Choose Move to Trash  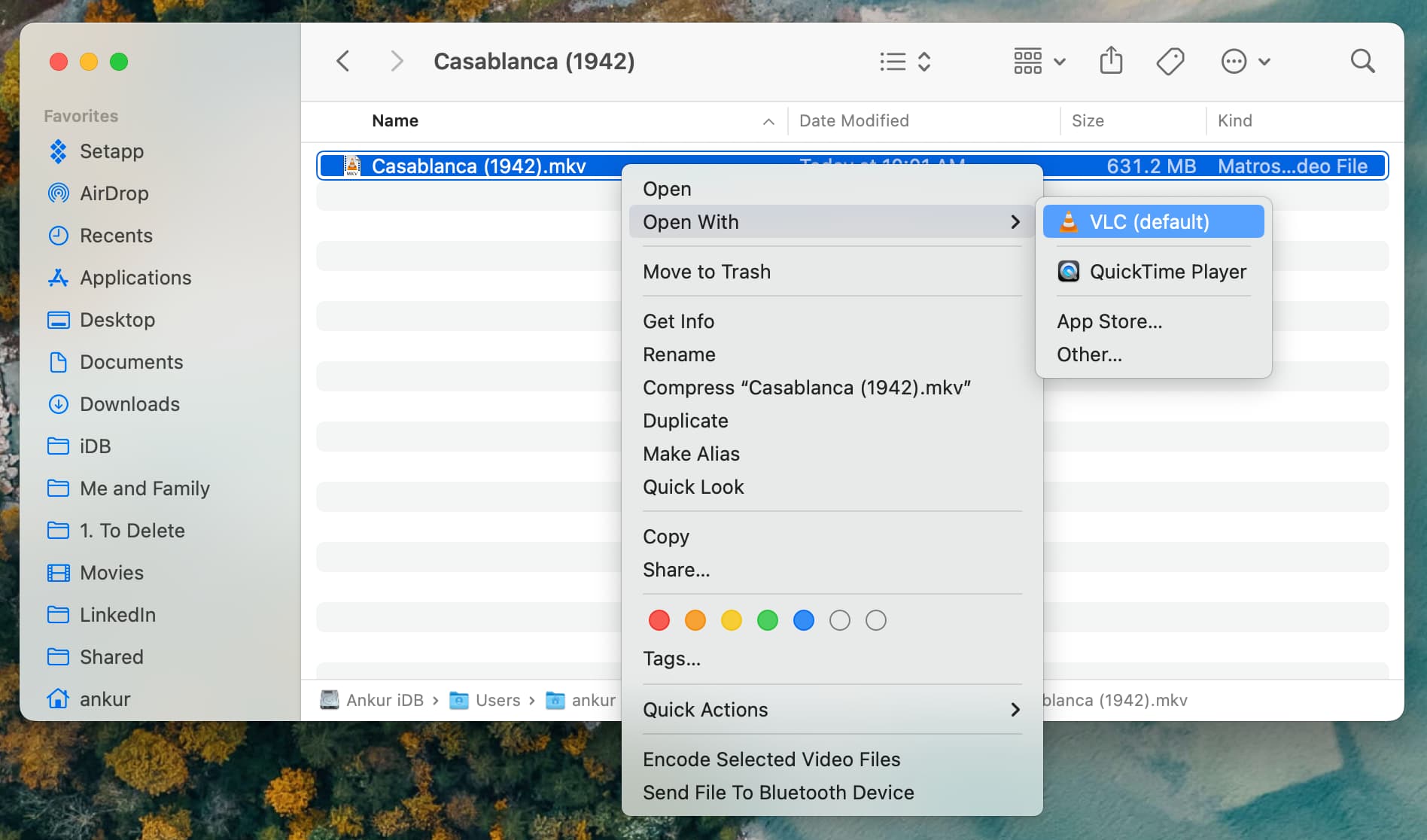(832, 272)
